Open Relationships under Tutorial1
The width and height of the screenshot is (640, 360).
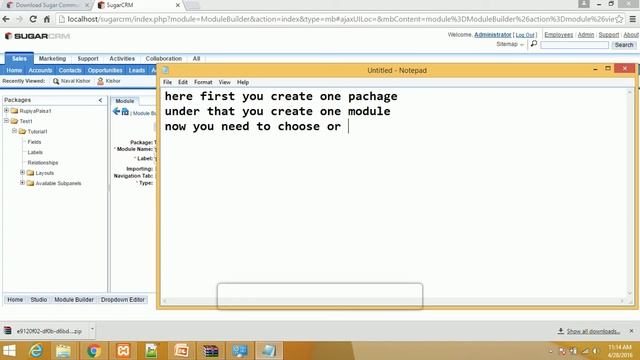tap(43, 162)
